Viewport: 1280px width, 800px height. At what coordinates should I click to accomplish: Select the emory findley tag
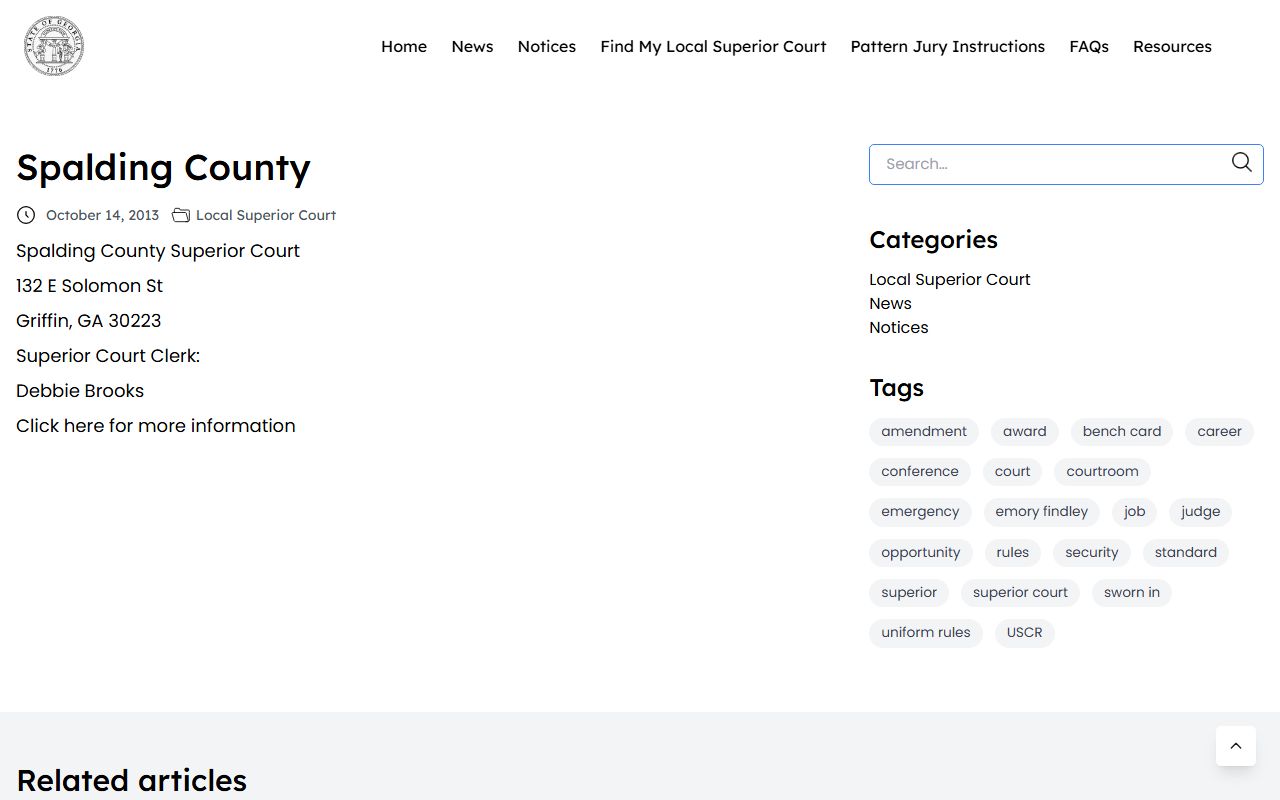[1041, 512]
